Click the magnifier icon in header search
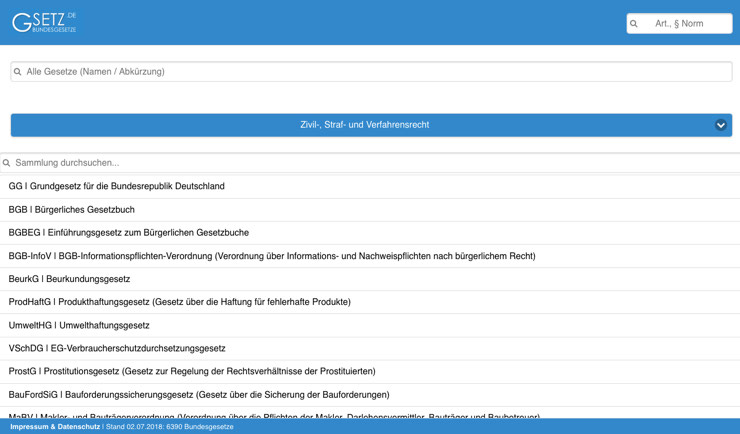The image size is (740, 434). [x=634, y=23]
